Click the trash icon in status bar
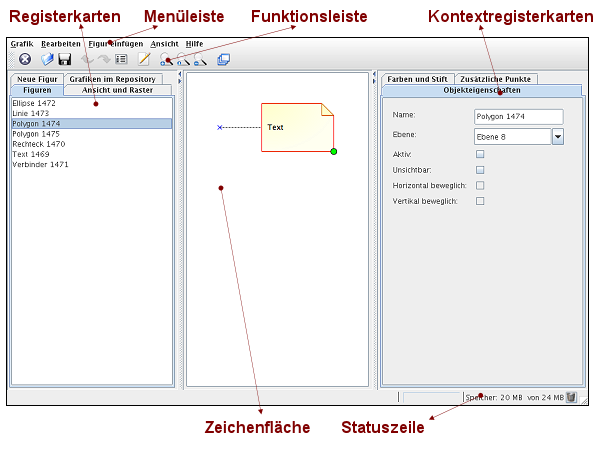This screenshot has height=450, width=605. 571,397
